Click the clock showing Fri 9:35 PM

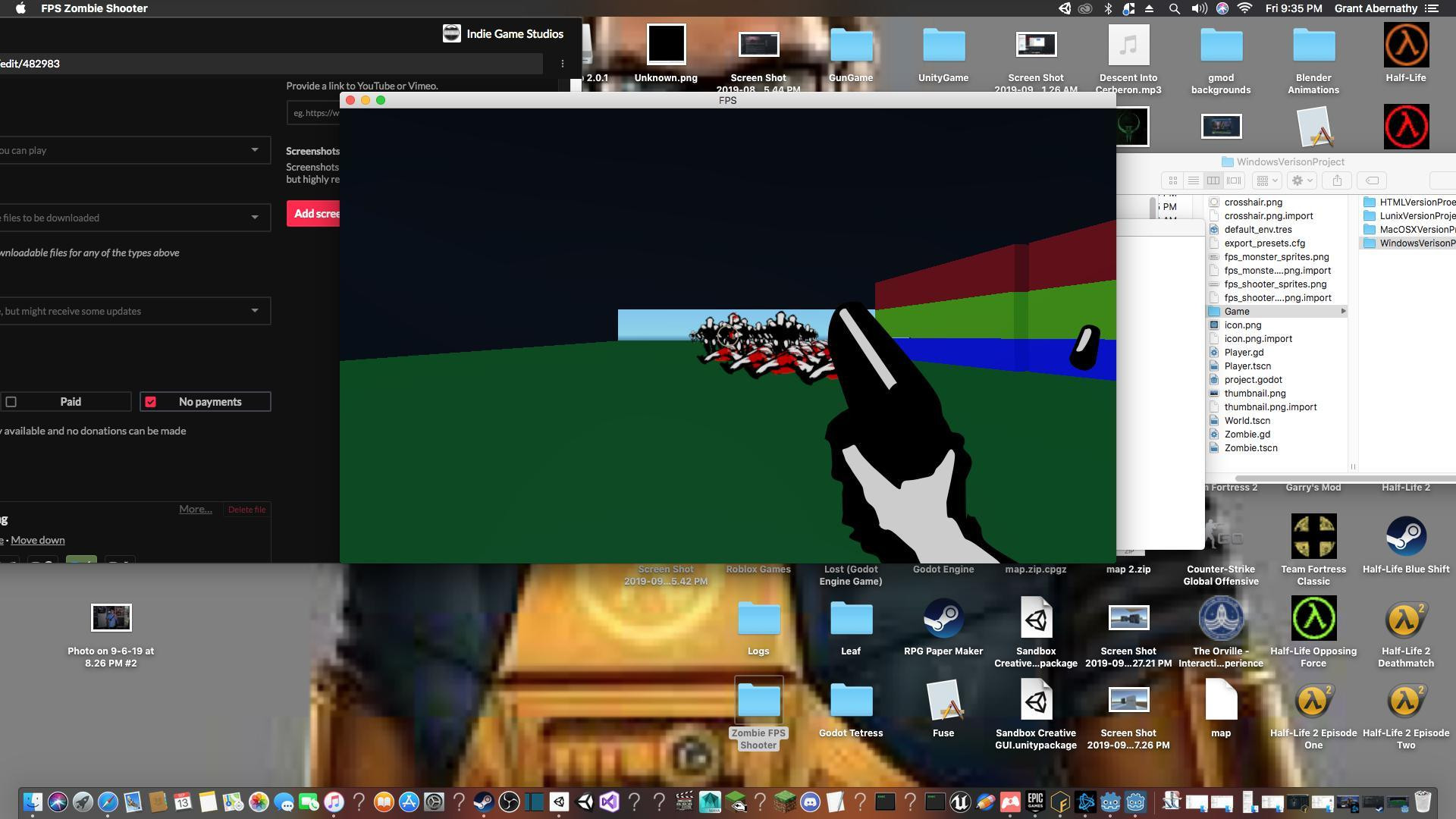[1294, 8]
